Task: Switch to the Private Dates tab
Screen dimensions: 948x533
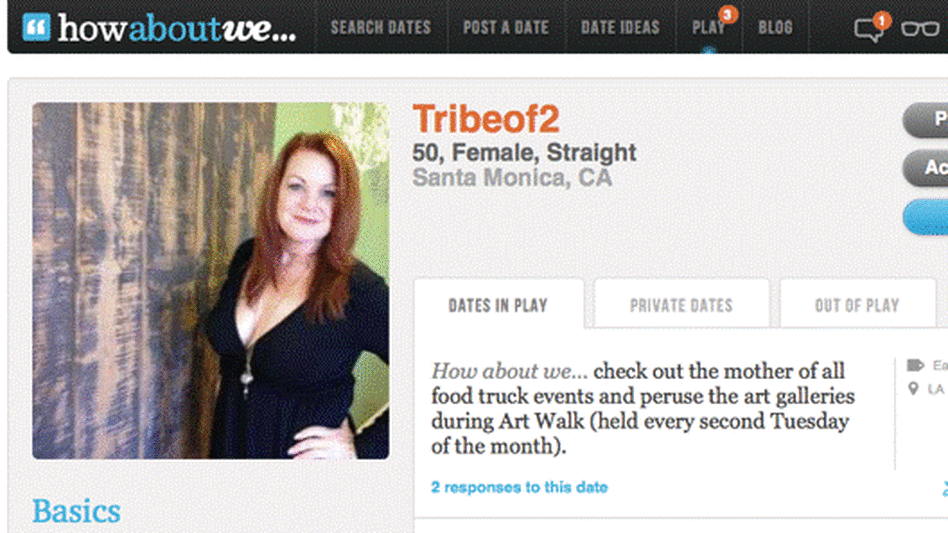Action: click(x=681, y=303)
